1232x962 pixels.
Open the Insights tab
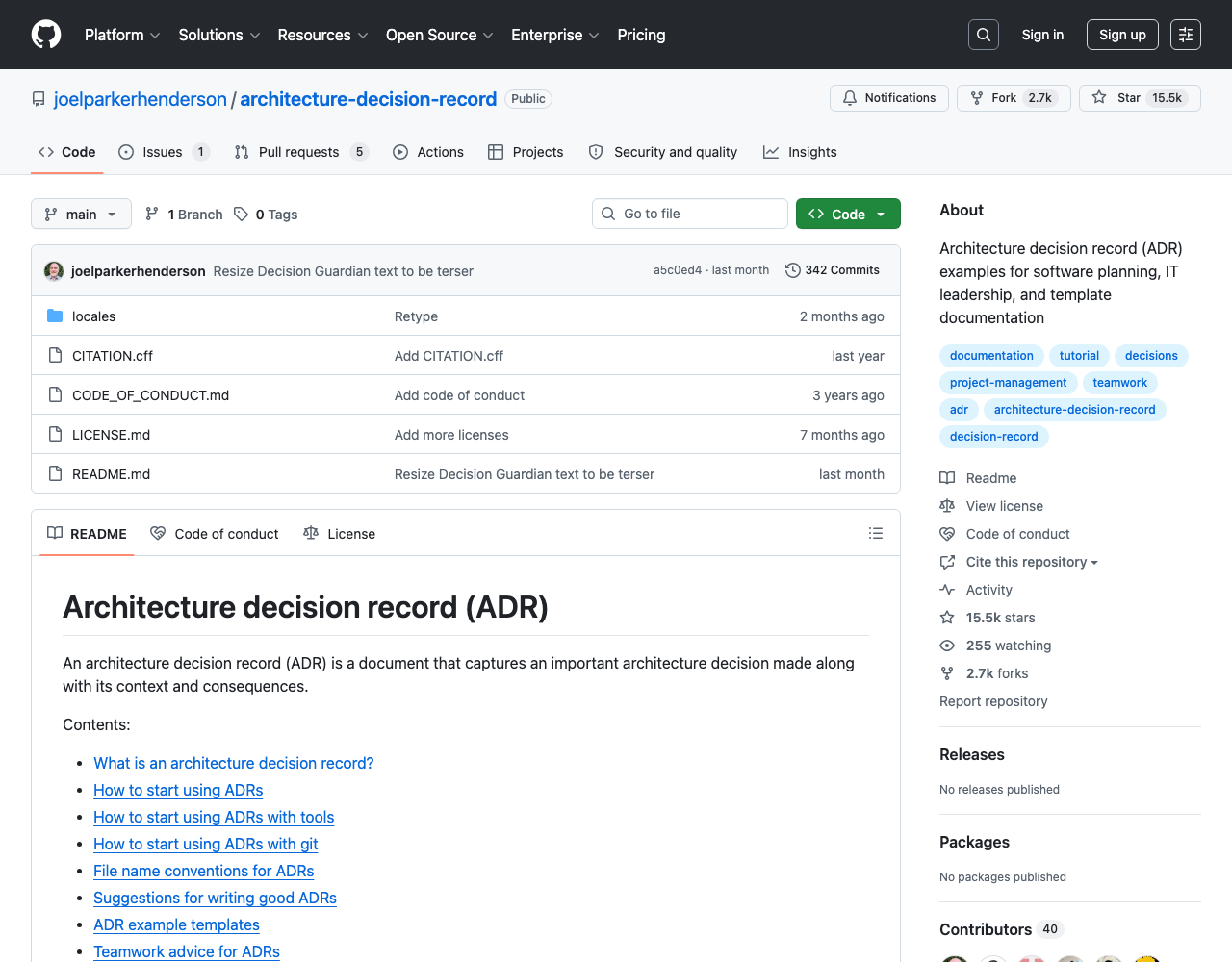800,152
